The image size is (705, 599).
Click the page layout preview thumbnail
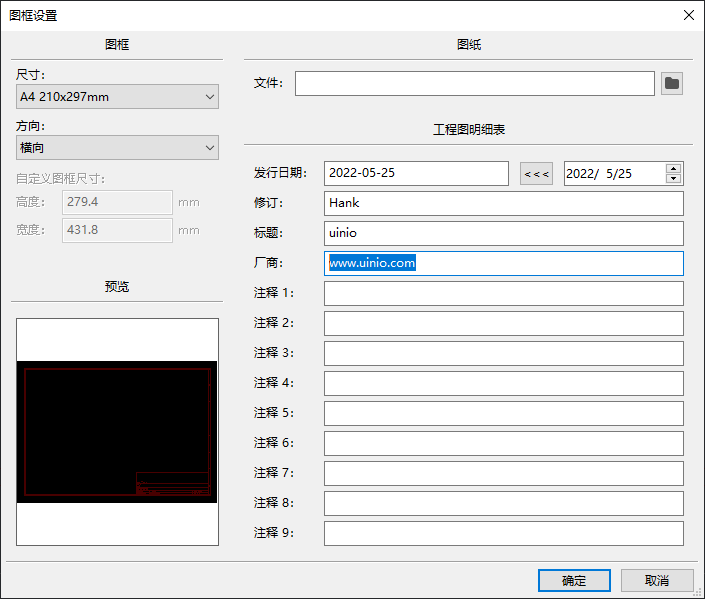[117, 432]
